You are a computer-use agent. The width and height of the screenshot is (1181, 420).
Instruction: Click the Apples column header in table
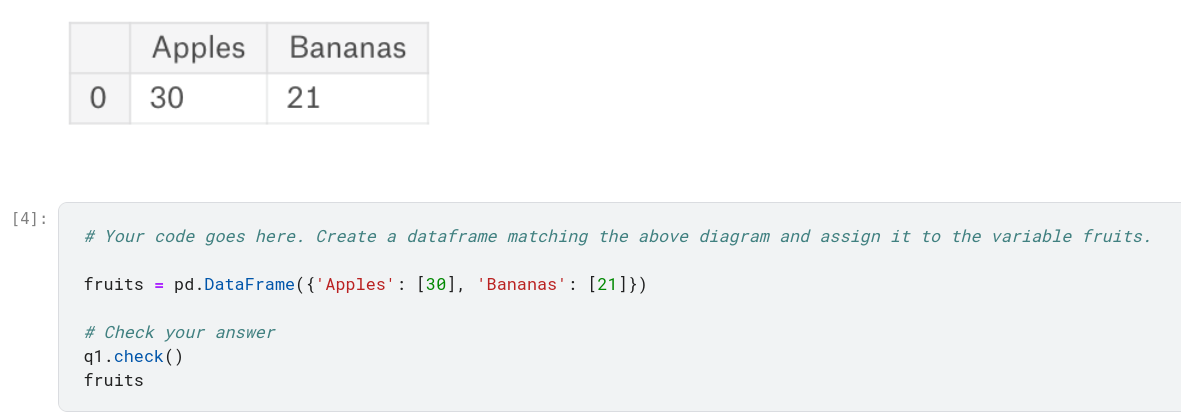(x=198, y=48)
